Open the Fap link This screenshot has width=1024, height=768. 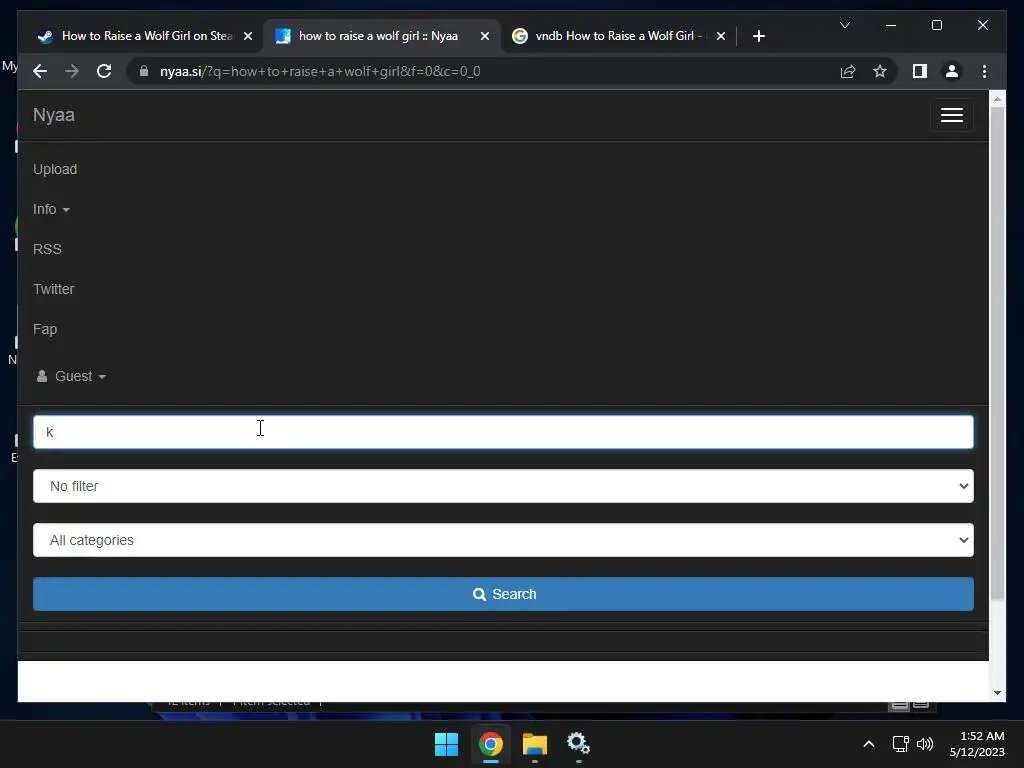click(45, 329)
